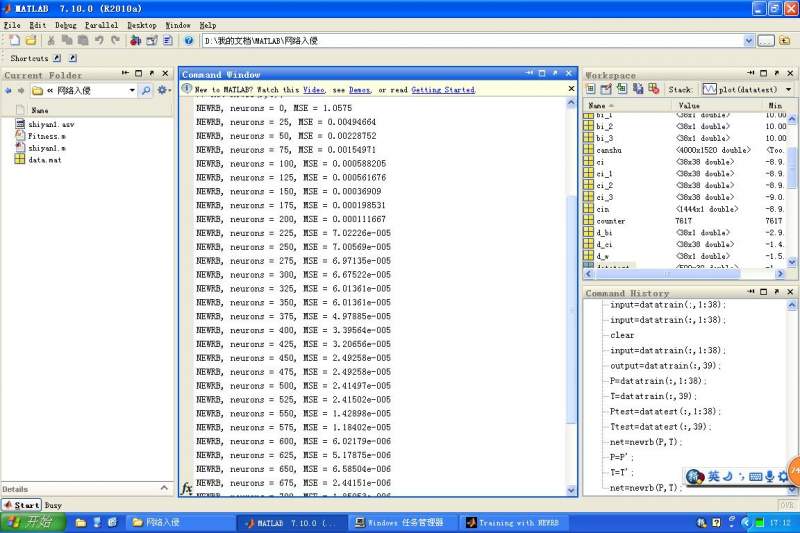800x533 pixels.
Task: Expand the Details section chevron
Action: click(x=164, y=488)
